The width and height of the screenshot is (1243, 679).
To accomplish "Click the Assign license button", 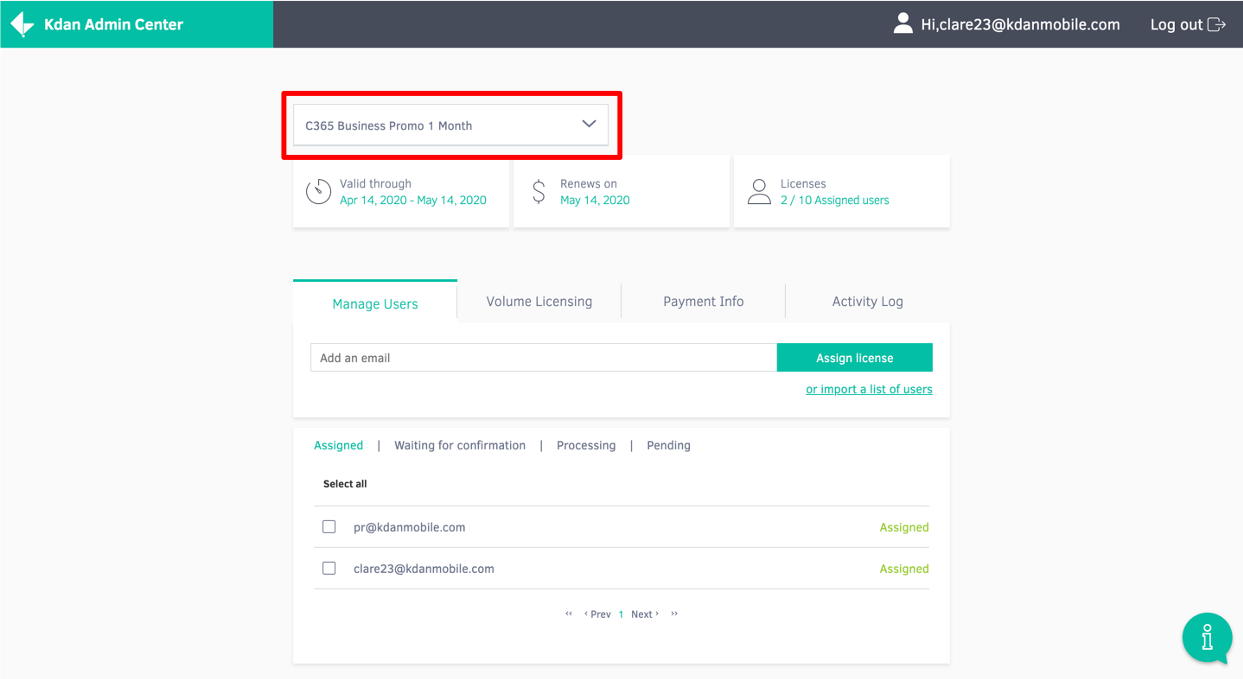I will 855,357.
